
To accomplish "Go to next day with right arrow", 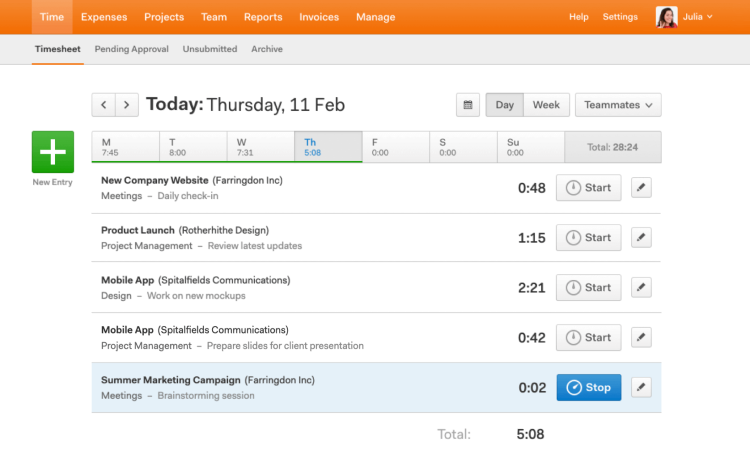I will point(127,105).
